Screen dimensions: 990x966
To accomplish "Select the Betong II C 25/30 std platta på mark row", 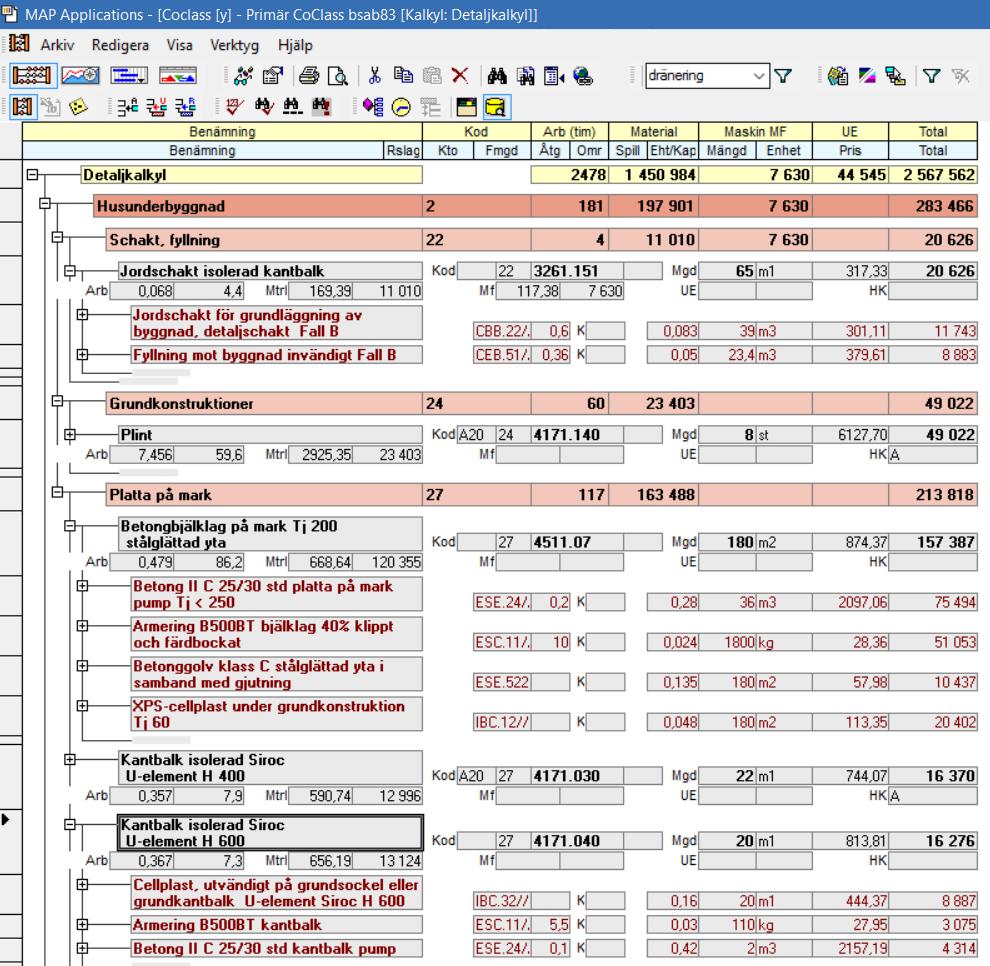I will coord(277,594).
